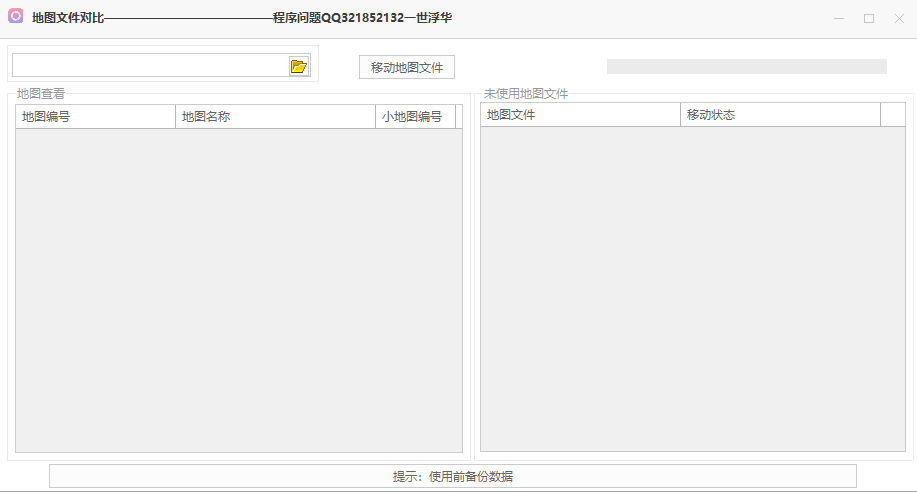The width and height of the screenshot is (917, 492).
Task: Click the app logo in title bar
Action: 16,16
